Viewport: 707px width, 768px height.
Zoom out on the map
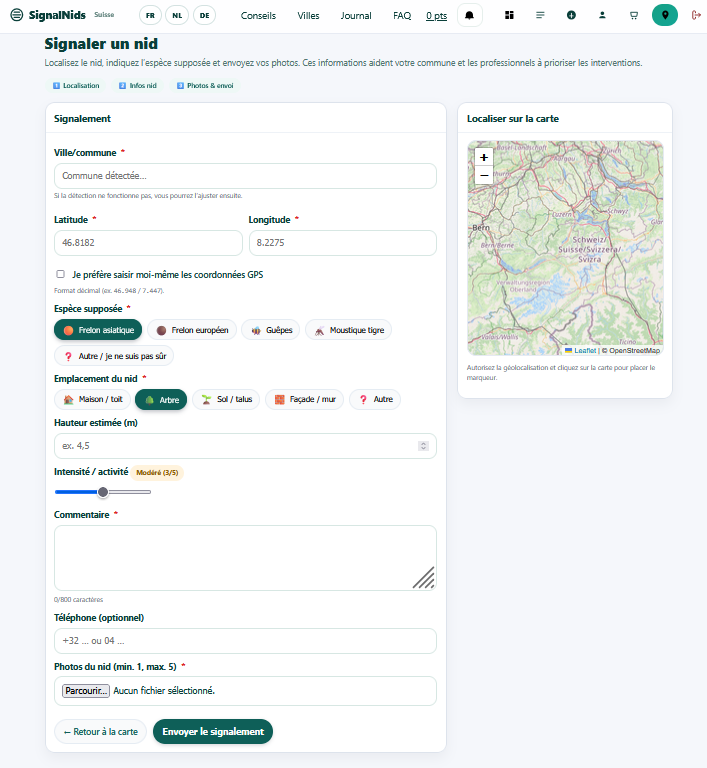pos(484,175)
